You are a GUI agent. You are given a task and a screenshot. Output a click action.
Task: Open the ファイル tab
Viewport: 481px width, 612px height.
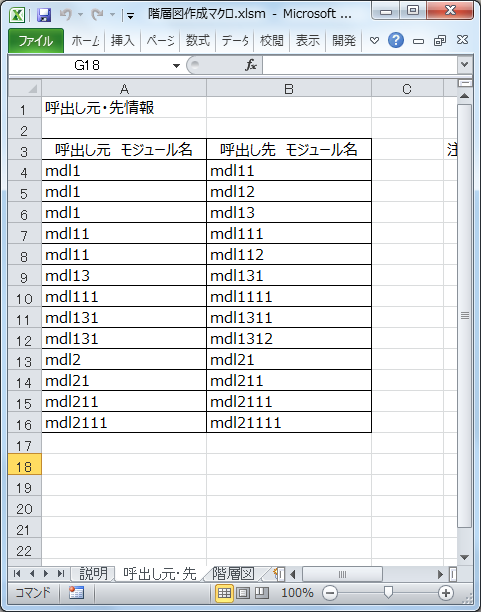point(36,40)
